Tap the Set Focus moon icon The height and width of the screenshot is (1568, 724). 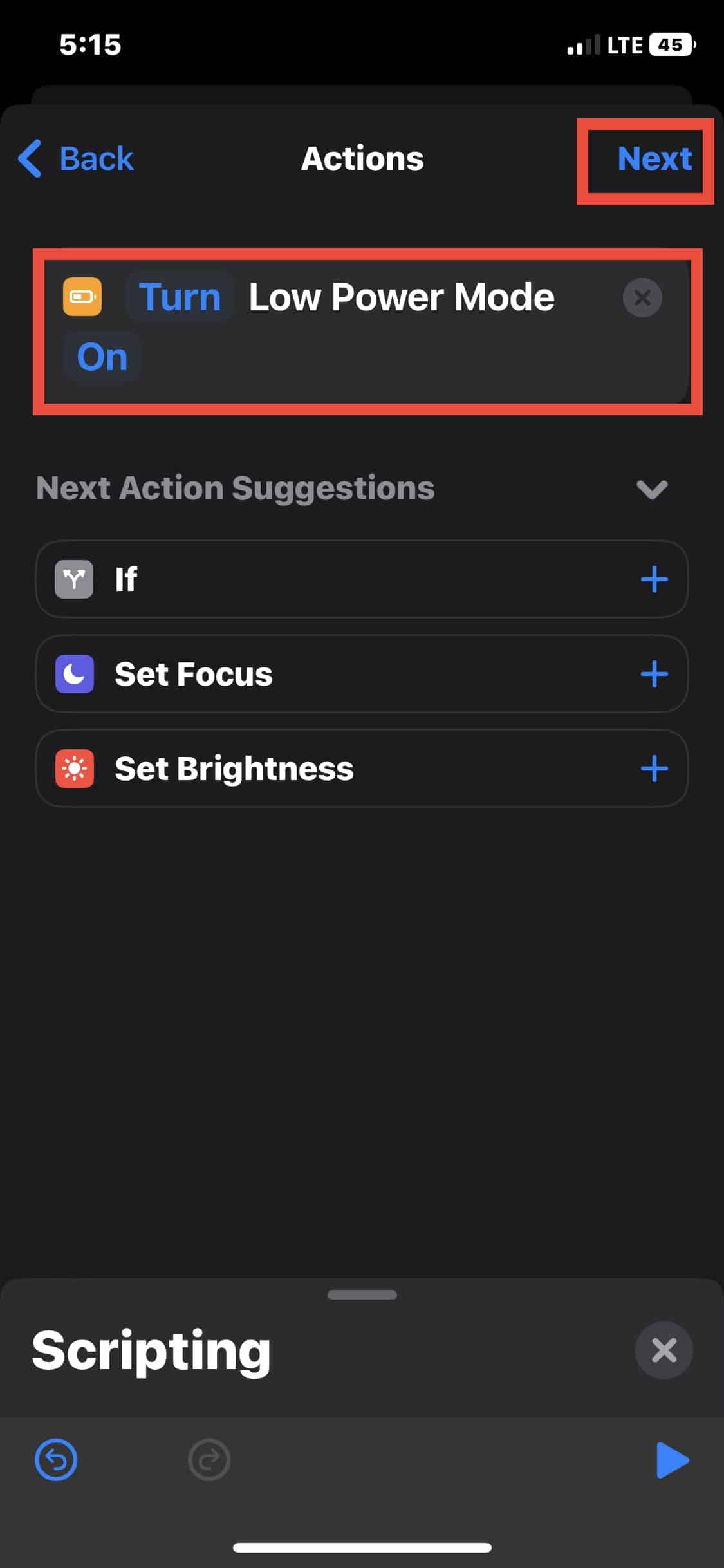point(74,674)
